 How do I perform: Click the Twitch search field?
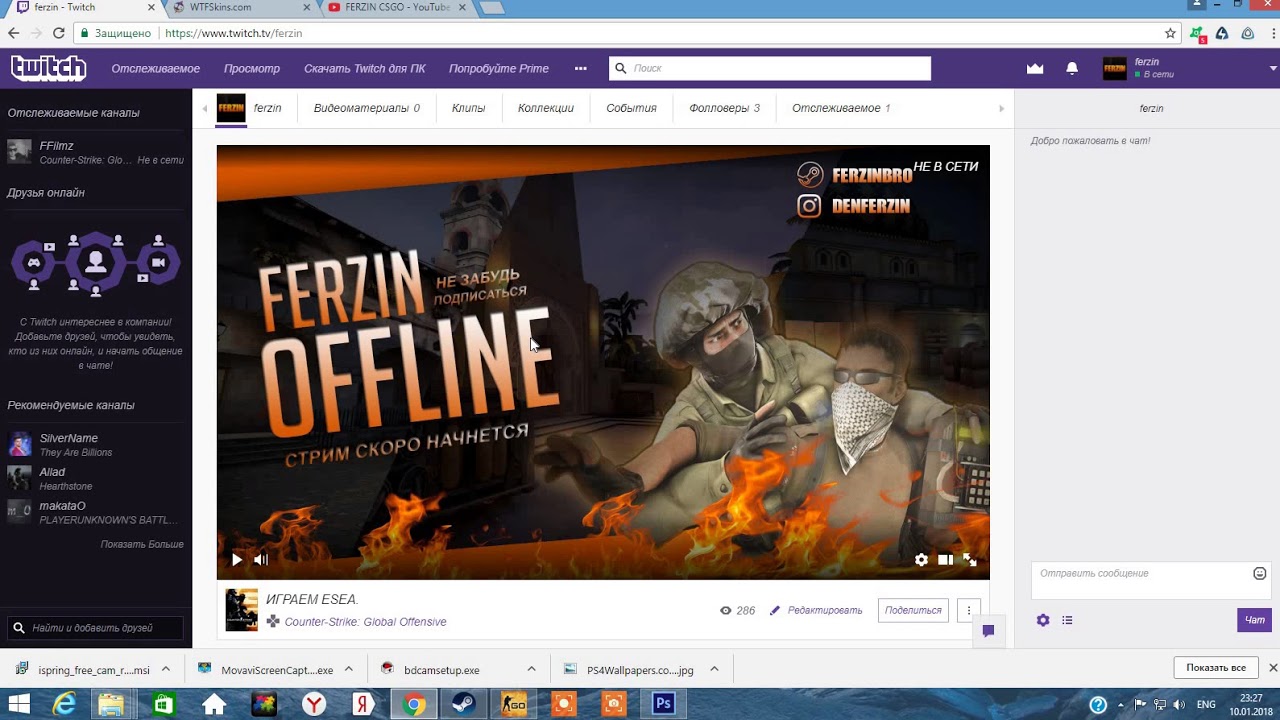click(x=770, y=68)
